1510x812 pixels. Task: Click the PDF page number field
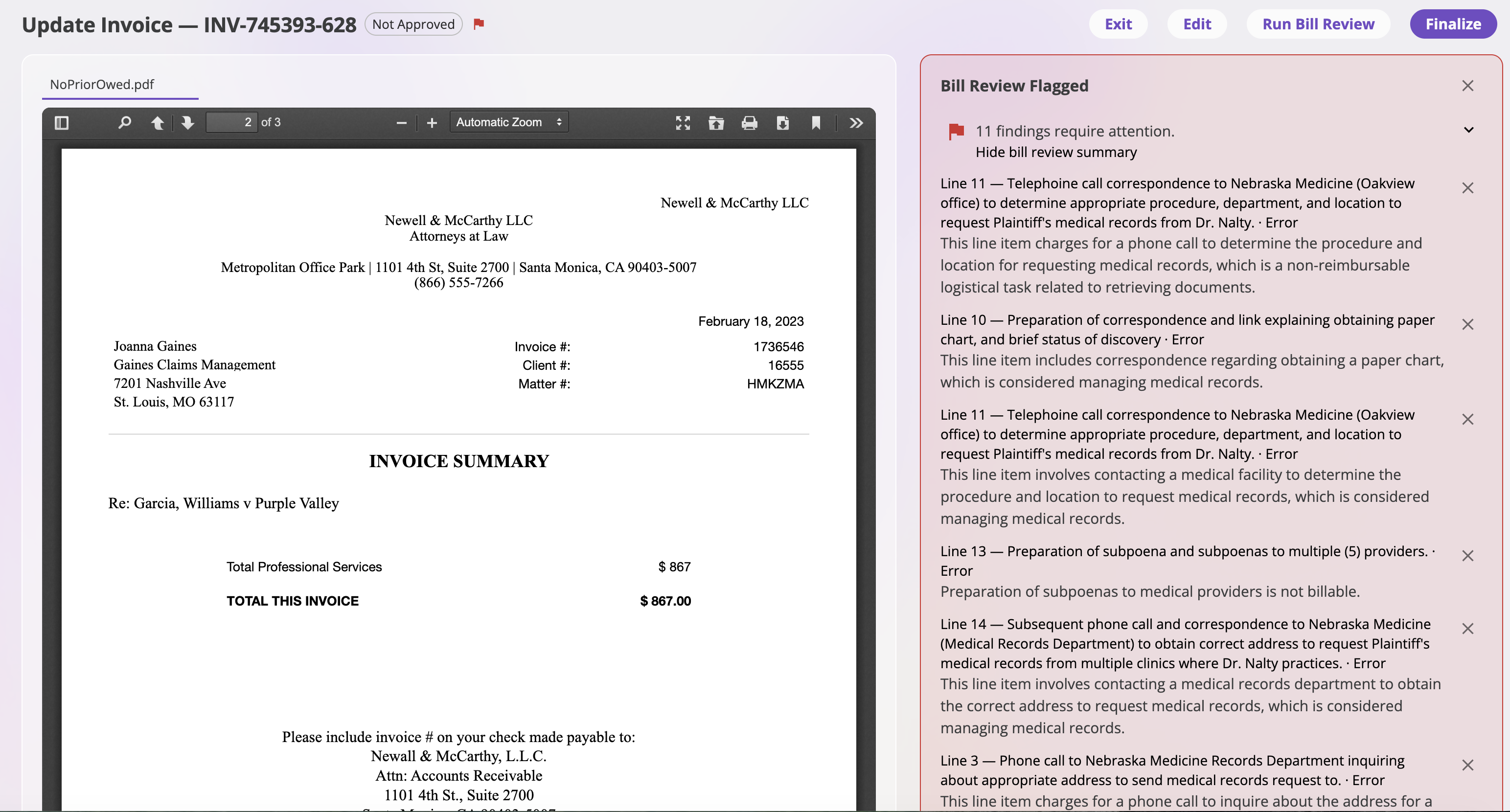tap(231, 122)
